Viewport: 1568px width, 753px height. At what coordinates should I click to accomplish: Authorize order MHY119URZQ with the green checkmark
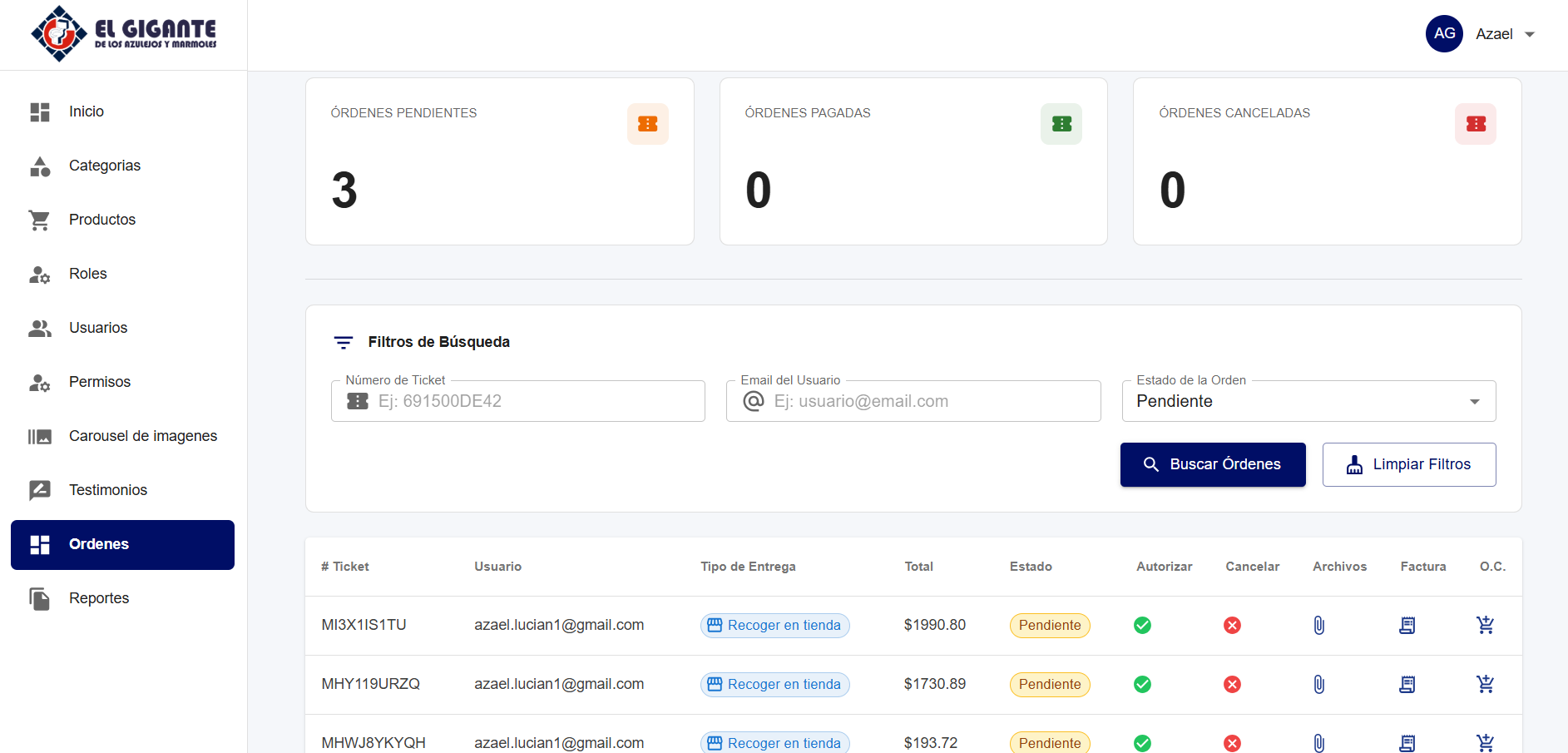coord(1142,684)
